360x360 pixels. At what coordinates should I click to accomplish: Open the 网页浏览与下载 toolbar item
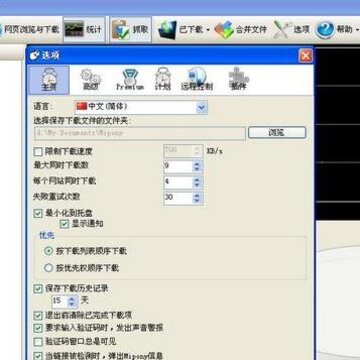pyautogui.click(x=30, y=30)
